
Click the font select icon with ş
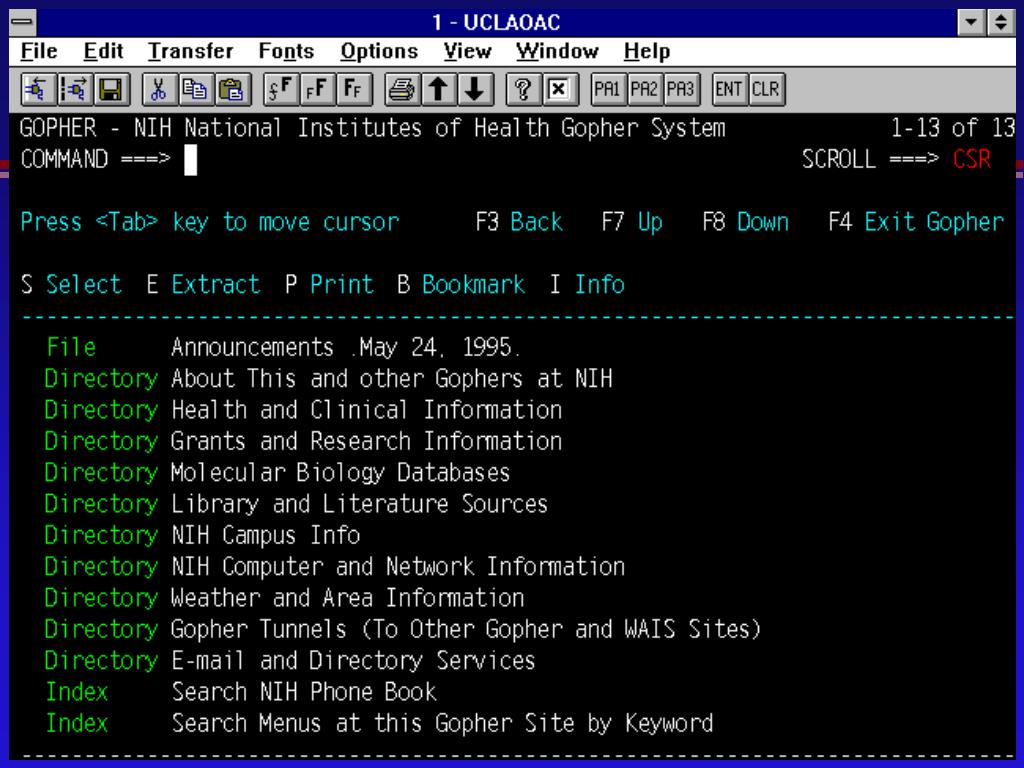coord(281,89)
